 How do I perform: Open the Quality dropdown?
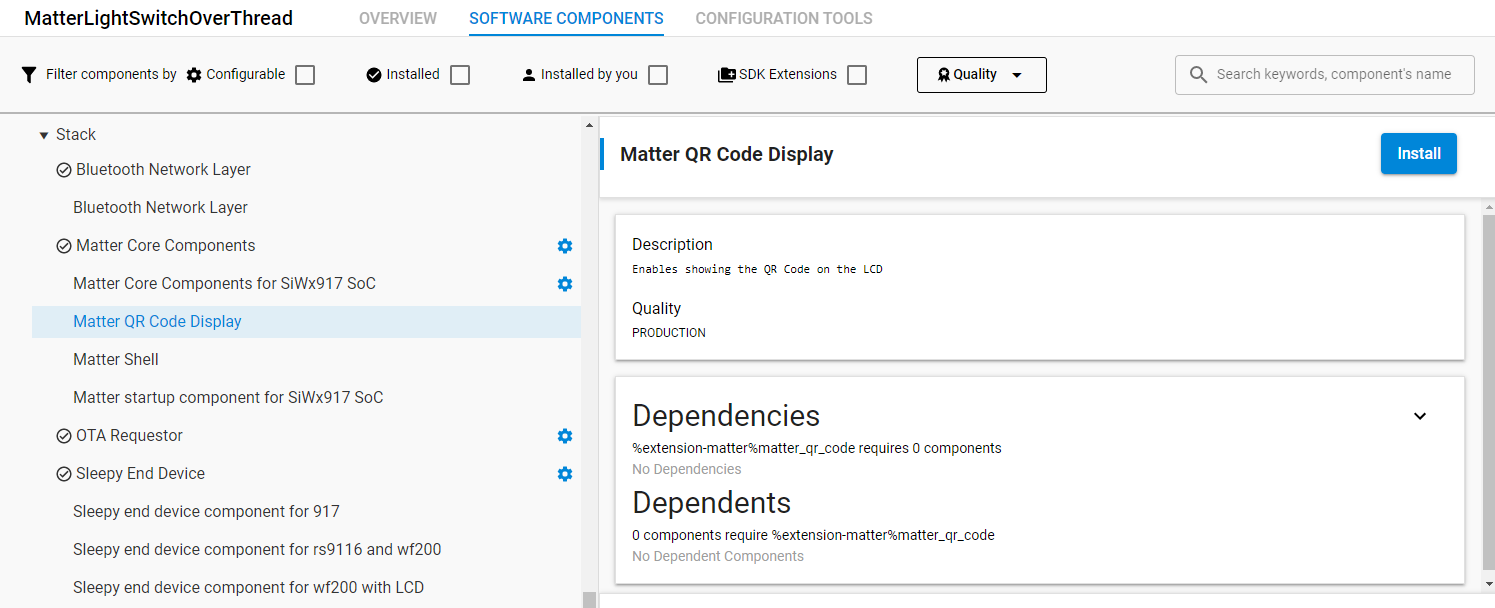981,75
